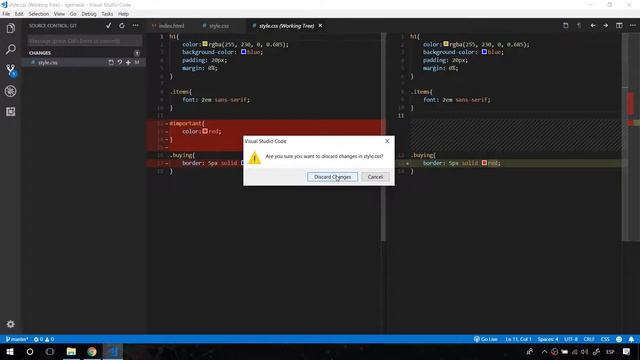The width and height of the screenshot is (640, 360).
Task: Change language mode via CSS status item
Action: [x=605, y=339]
